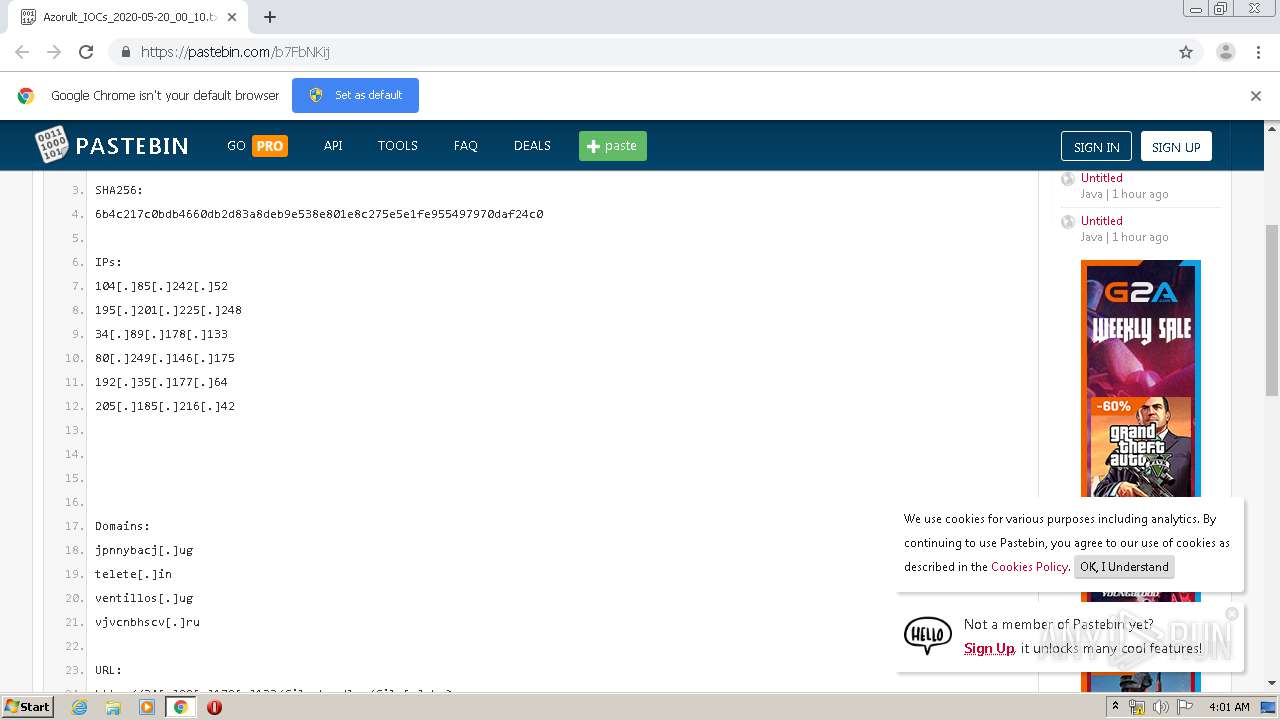Screen dimensions: 1280x720
Task: Open the Chrome profile avatar
Action: coord(1225,52)
